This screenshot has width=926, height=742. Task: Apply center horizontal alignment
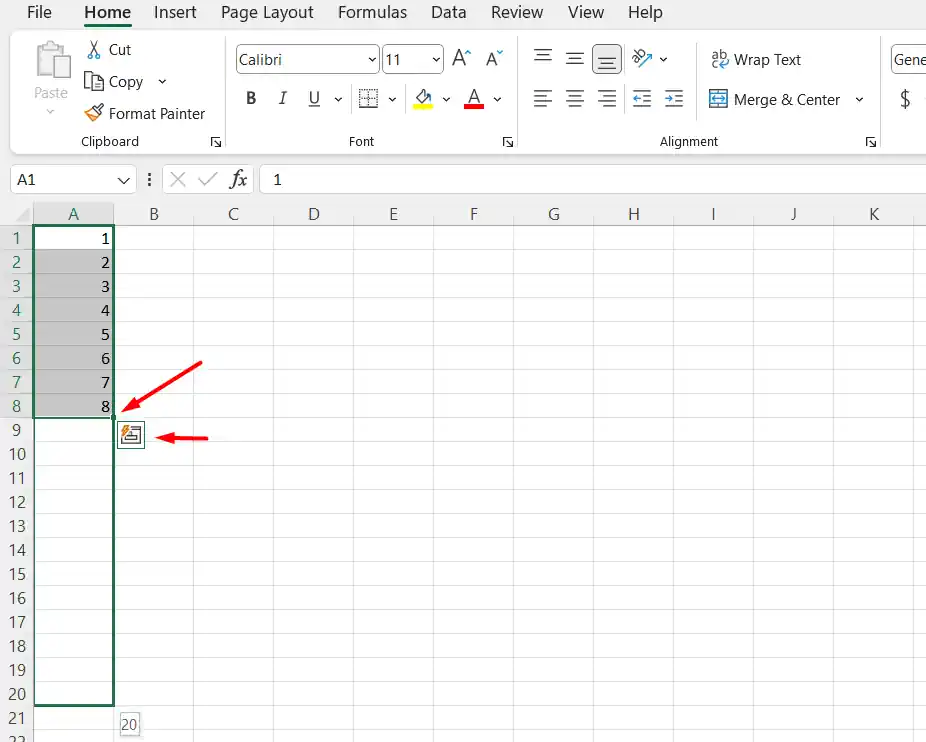[575, 99]
